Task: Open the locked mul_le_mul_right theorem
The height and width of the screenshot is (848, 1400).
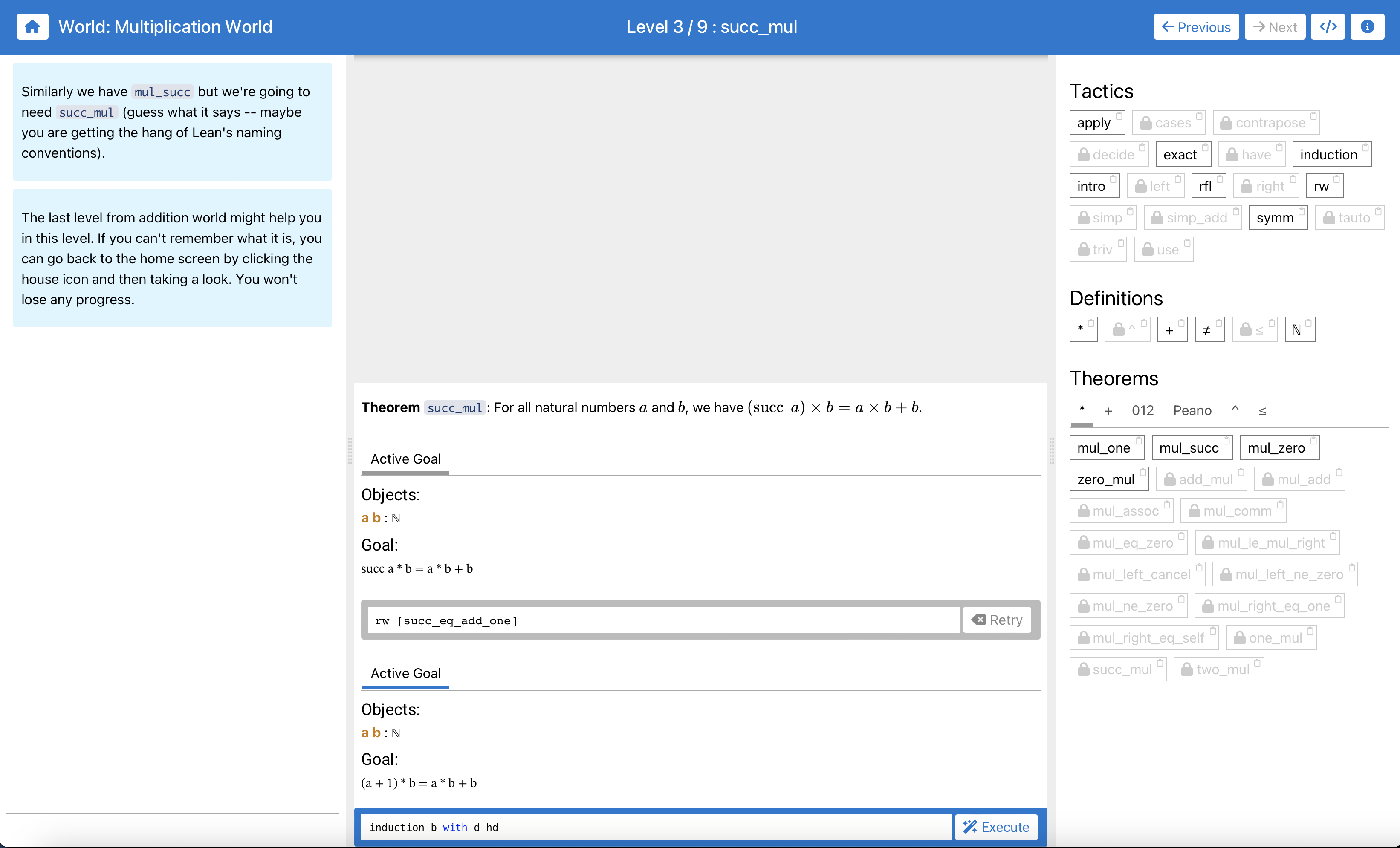Action: pos(1267,542)
